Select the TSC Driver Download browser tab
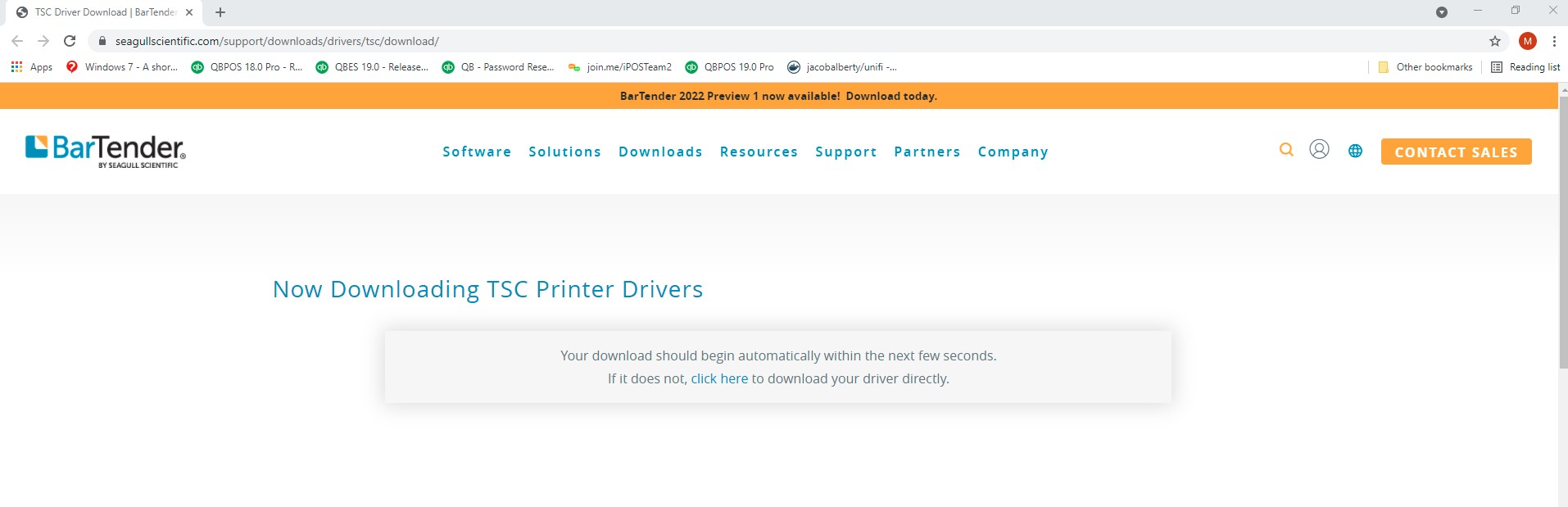1568x507 pixels. click(102, 12)
